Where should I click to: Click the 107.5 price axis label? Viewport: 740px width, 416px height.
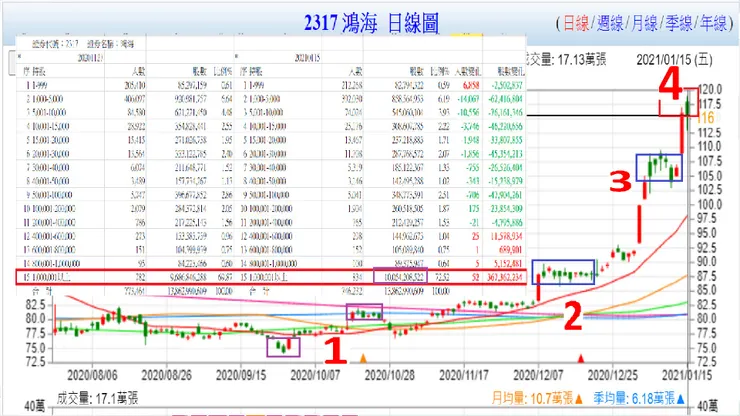(x=710, y=161)
